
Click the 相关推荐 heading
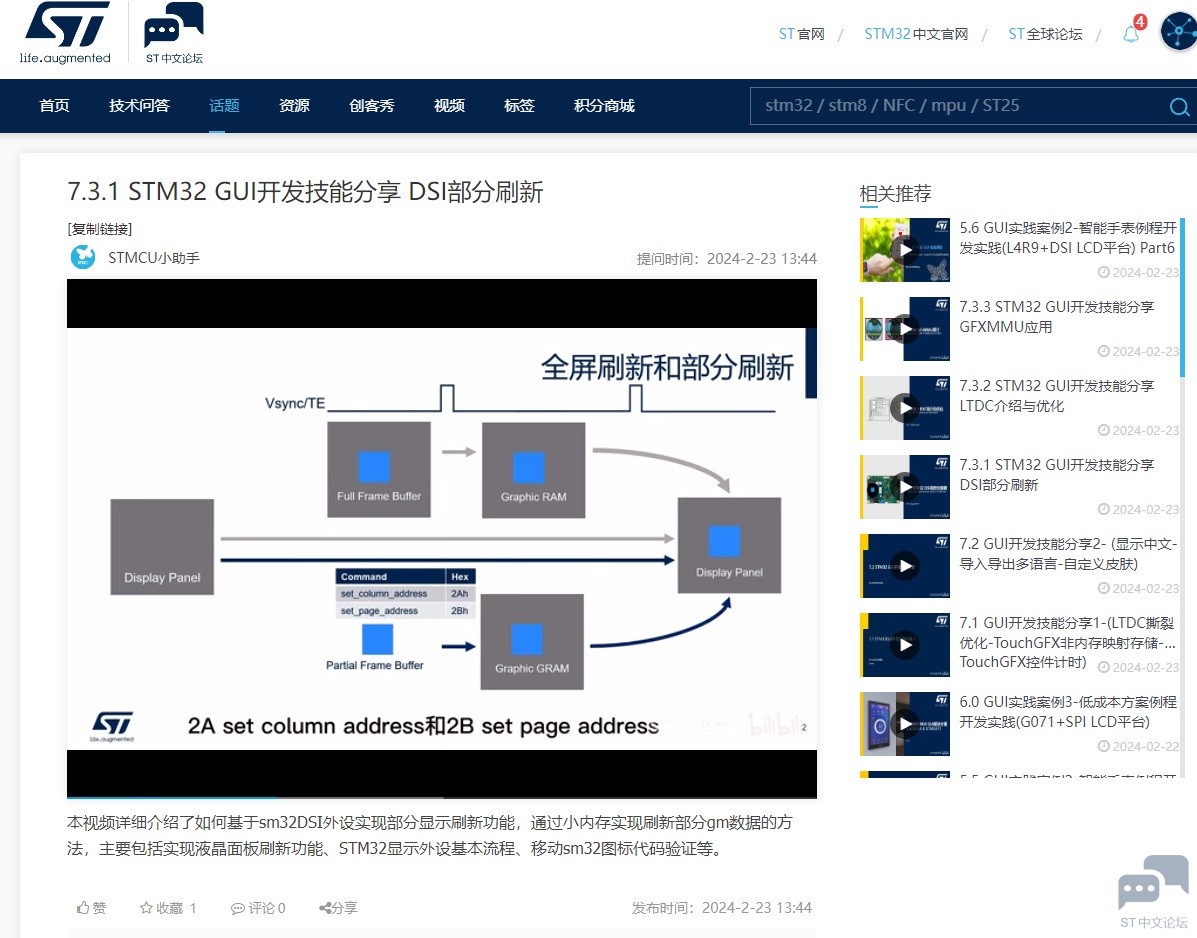pyautogui.click(x=895, y=194)
